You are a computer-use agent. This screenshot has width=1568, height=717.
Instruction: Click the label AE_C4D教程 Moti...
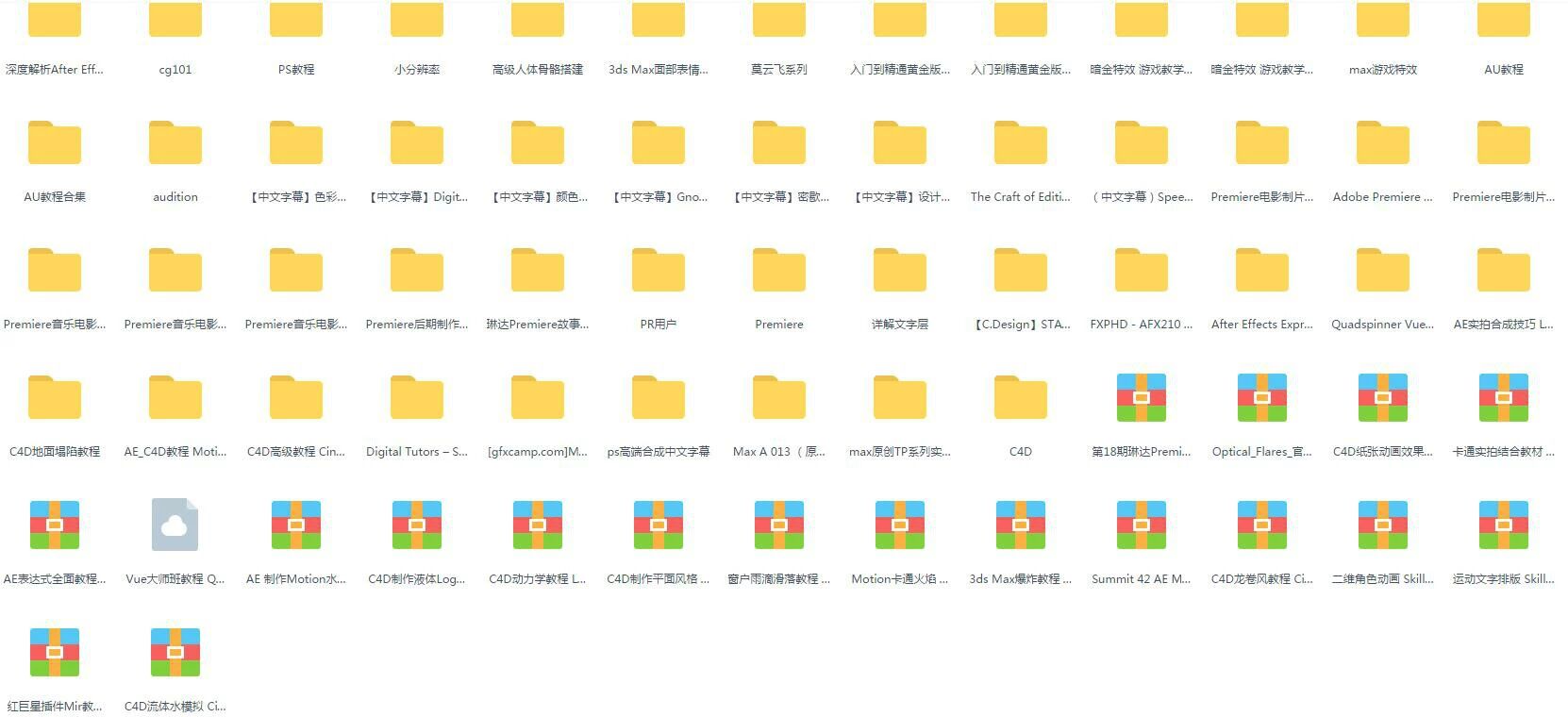coord(175,451)
